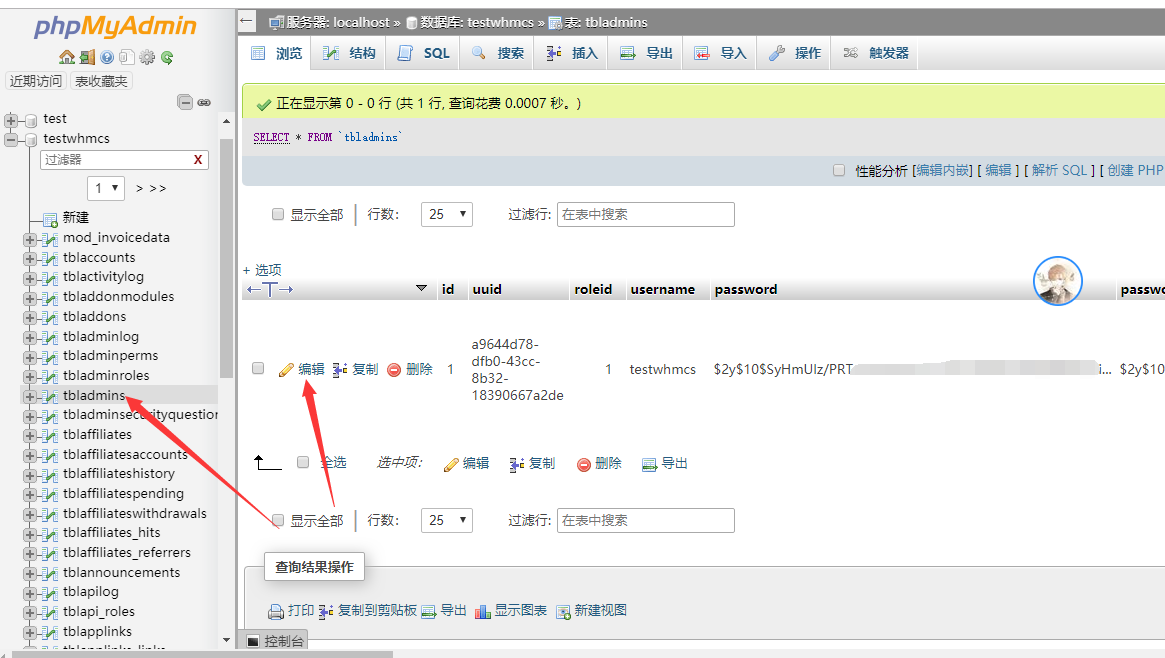Click export icon in selected items row
Viewport: 1165px width, 658px height.
click(x=649, y=465)
